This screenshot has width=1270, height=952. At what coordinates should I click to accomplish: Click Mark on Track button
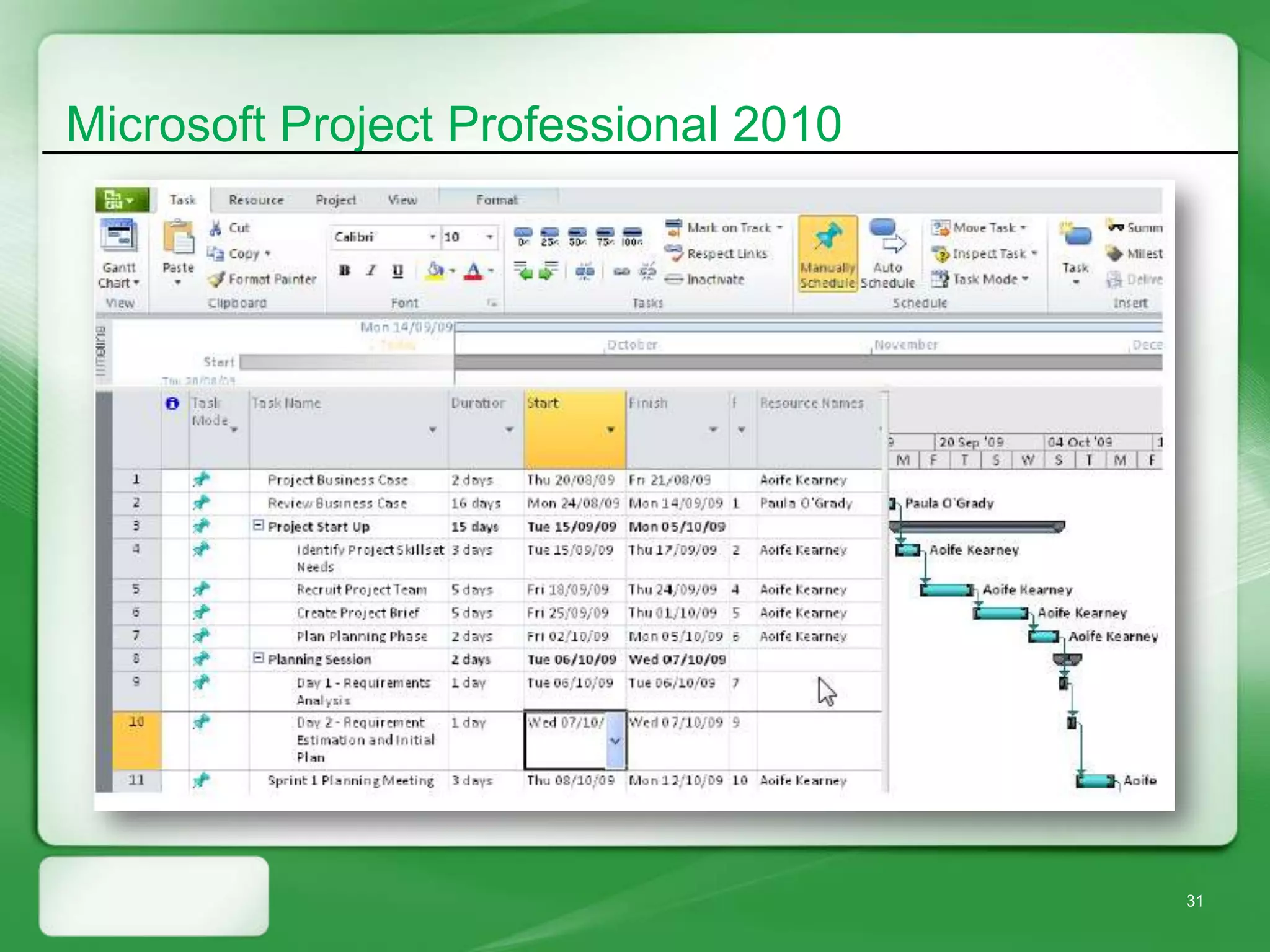pos(724,228)
